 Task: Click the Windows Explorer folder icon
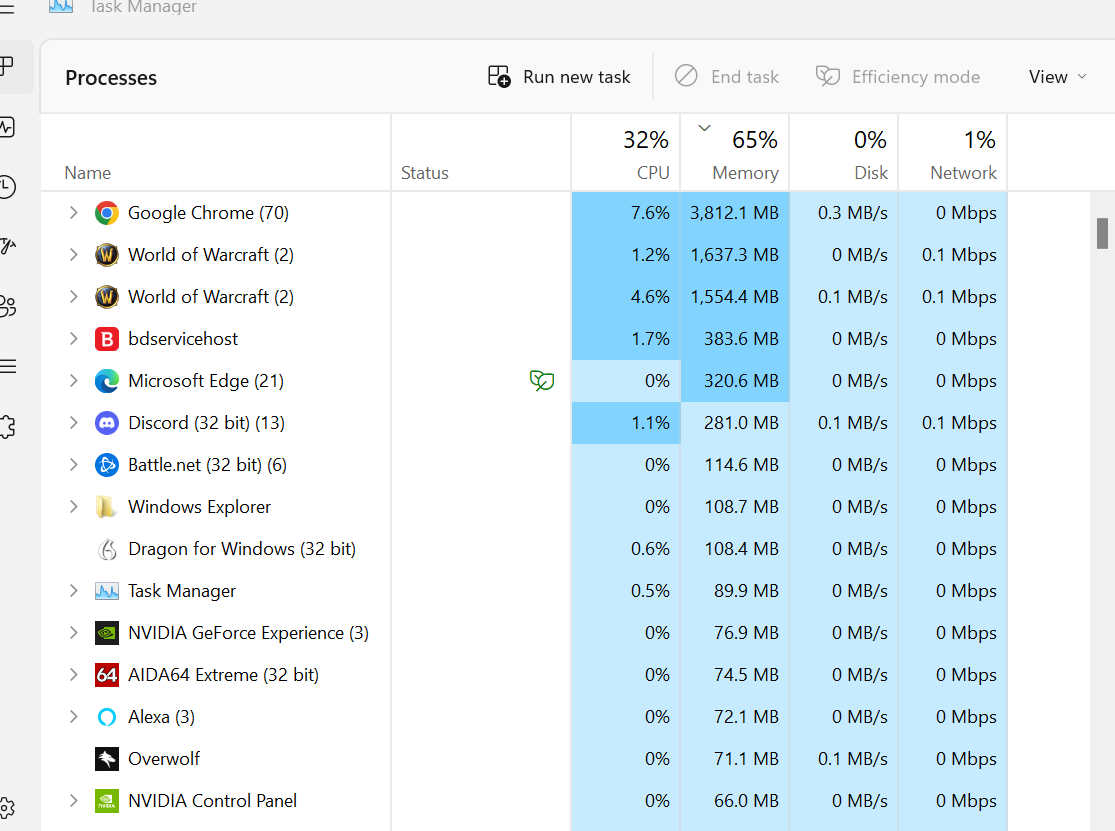(107, 507)
